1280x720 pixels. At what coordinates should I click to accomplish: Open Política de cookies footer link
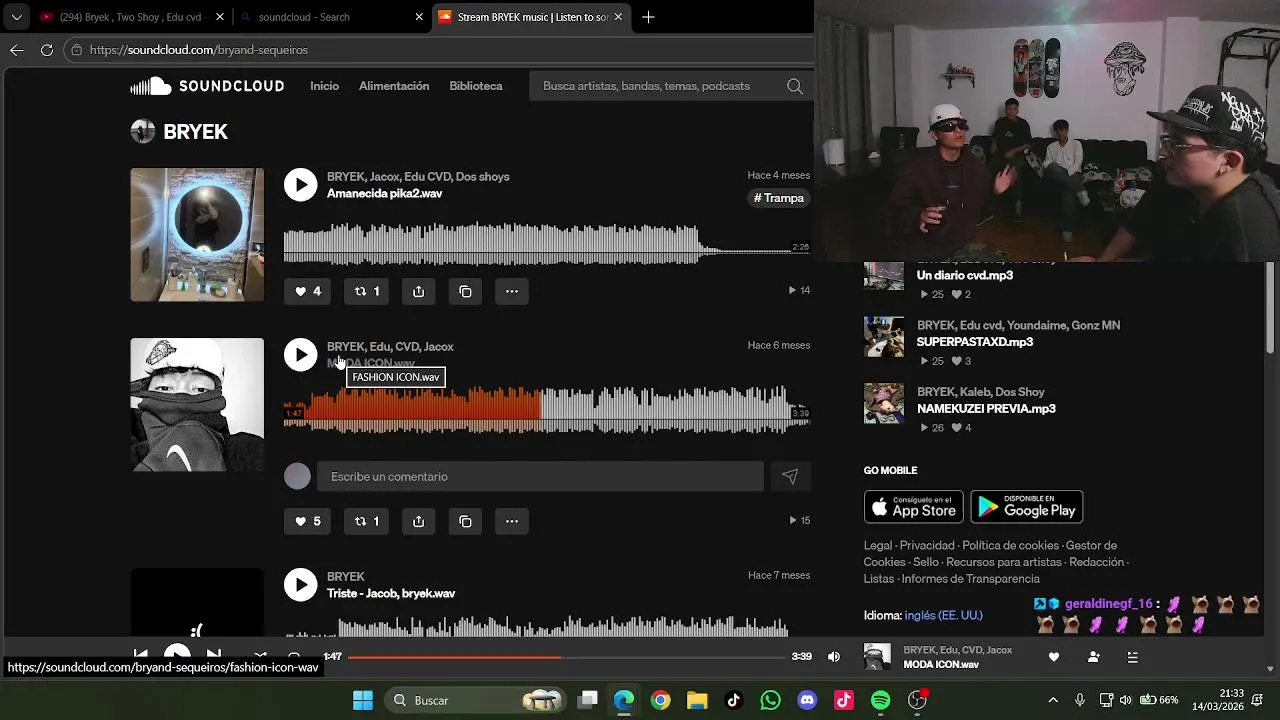coord(1010,546)
